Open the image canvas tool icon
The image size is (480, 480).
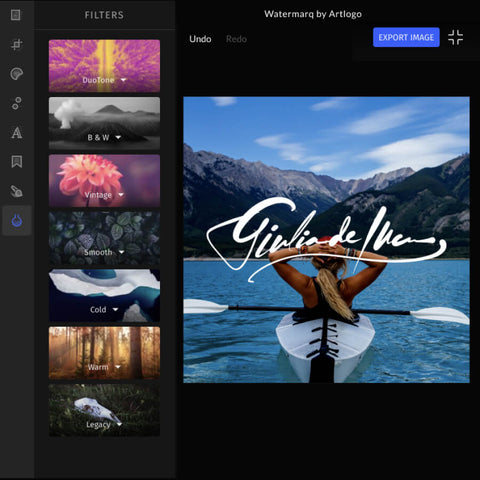pyautogui.click(x=16, y=15)
